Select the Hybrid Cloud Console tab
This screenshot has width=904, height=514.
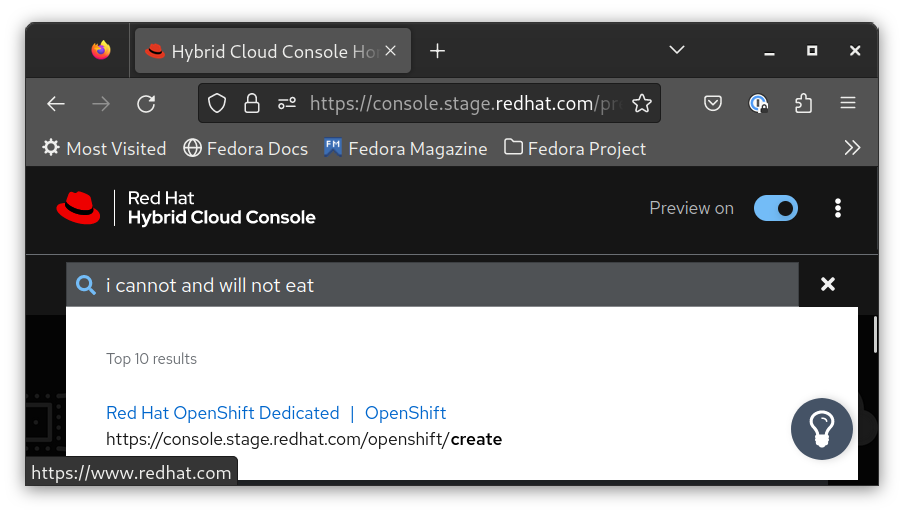(x=262, y=51)
